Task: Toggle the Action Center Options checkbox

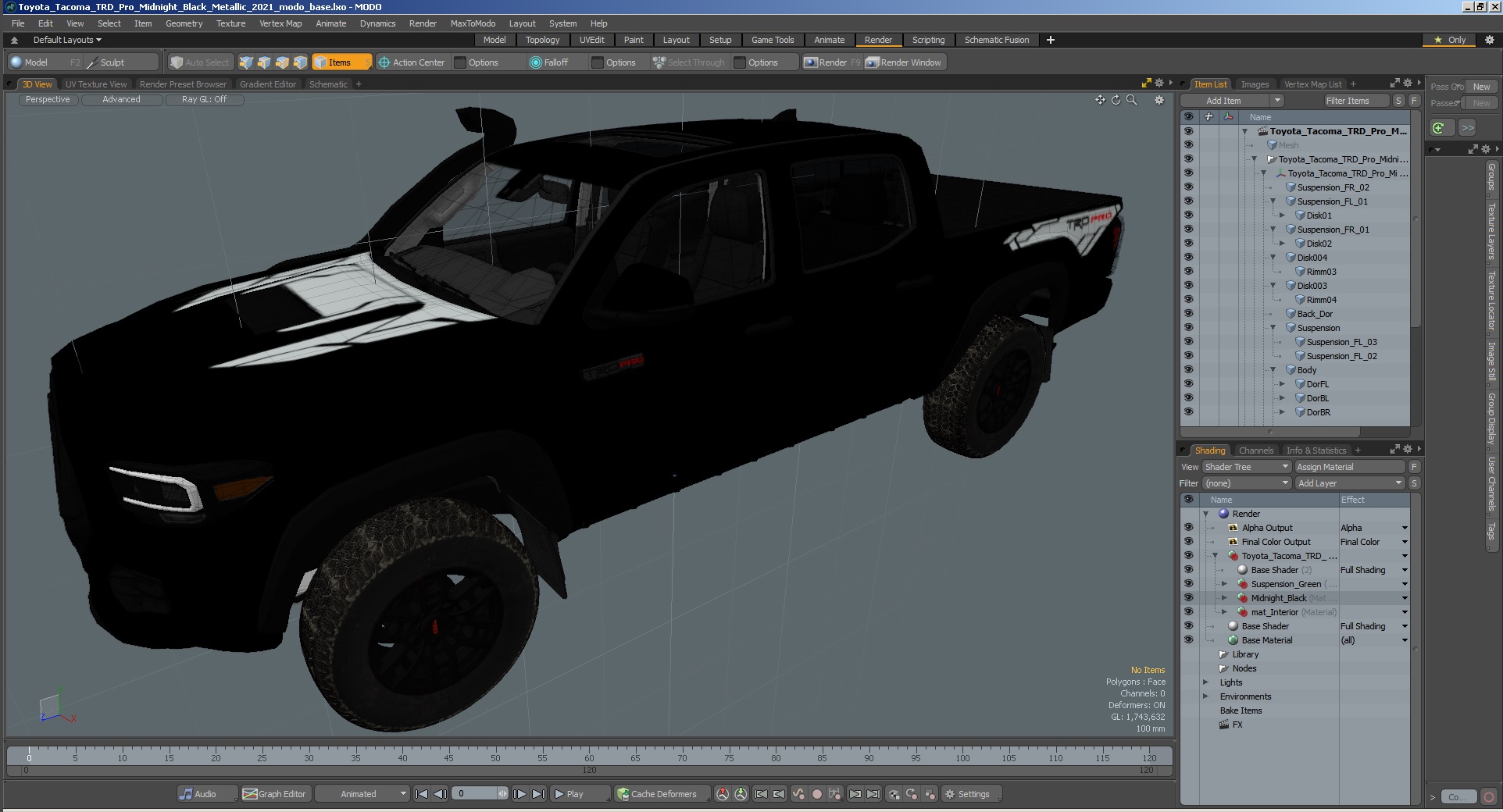Action: [460, 62]
